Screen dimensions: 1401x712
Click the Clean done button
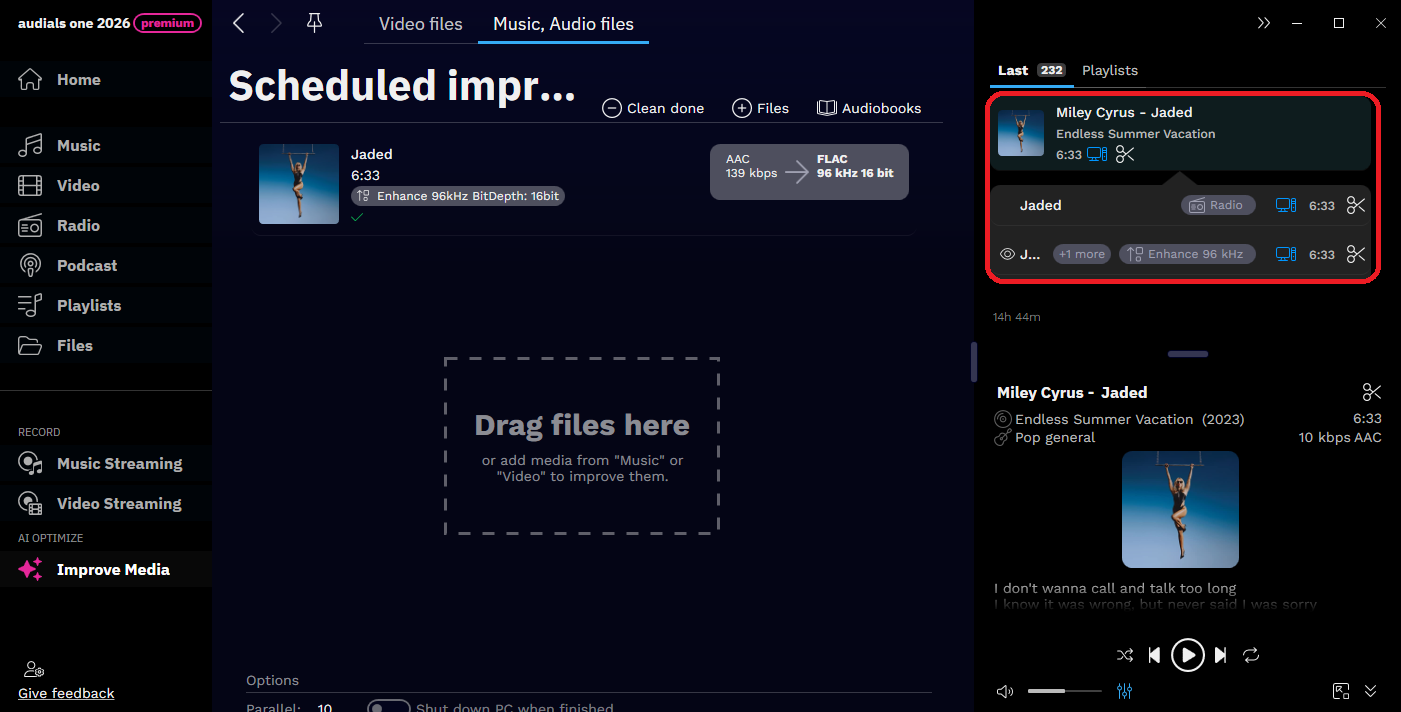652,107
